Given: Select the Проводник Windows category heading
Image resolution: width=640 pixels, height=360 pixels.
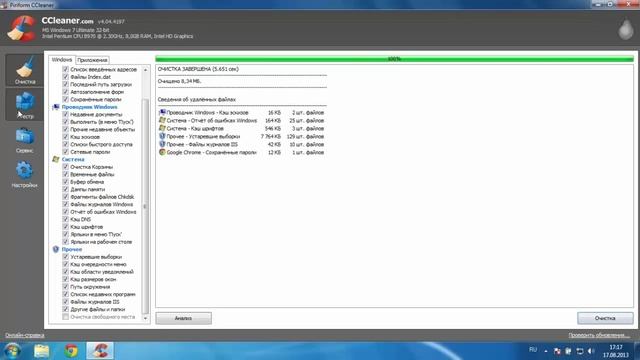Looking at the screenshot, I should click(x=89, y=107).
